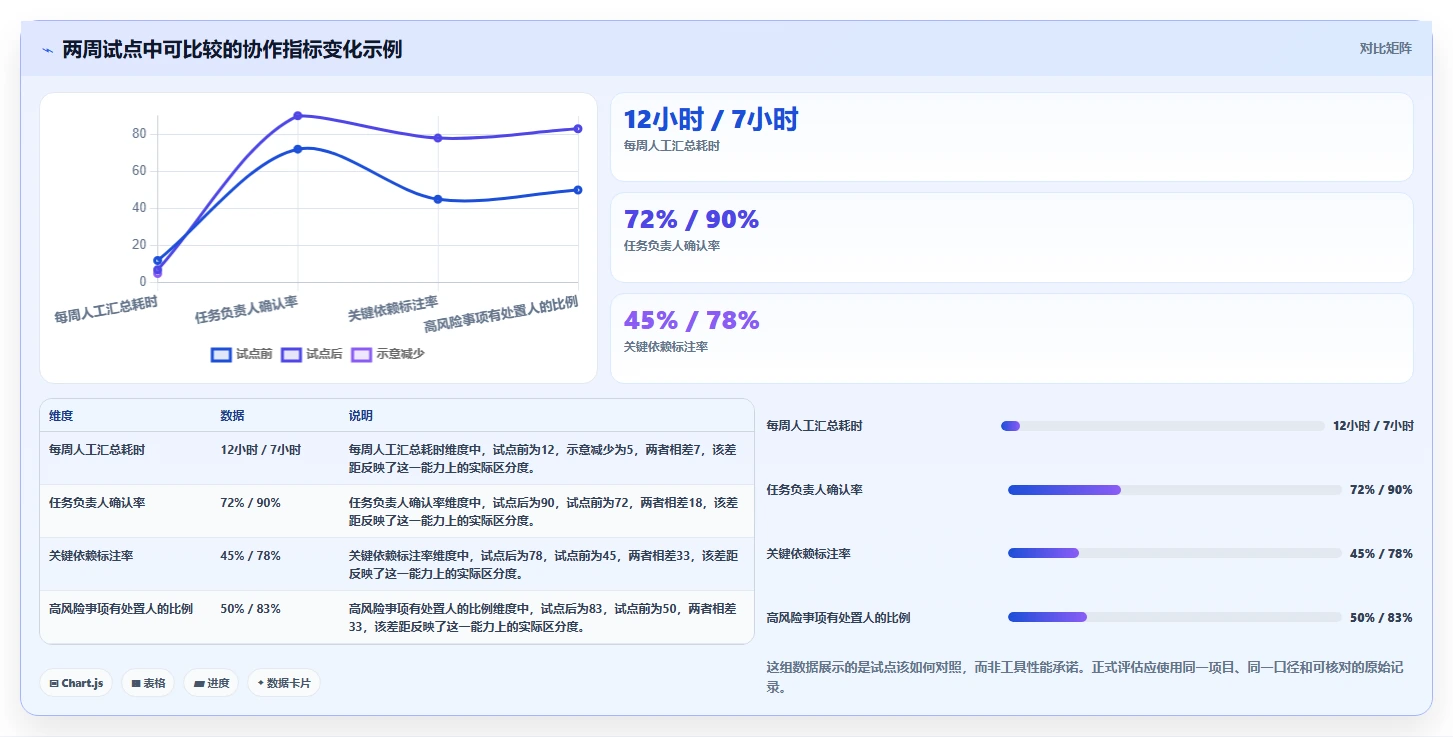Click the footnote text starting with 这组数据展示的是
This screenshot has height=737, width=1453.
point(1085,677)
